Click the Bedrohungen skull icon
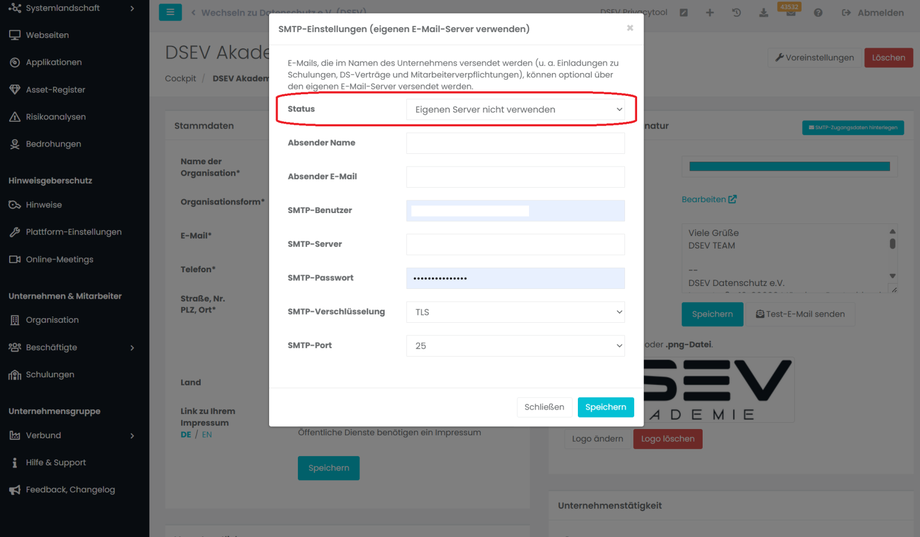This screenshot has width=920, height=537. point(15,144)
